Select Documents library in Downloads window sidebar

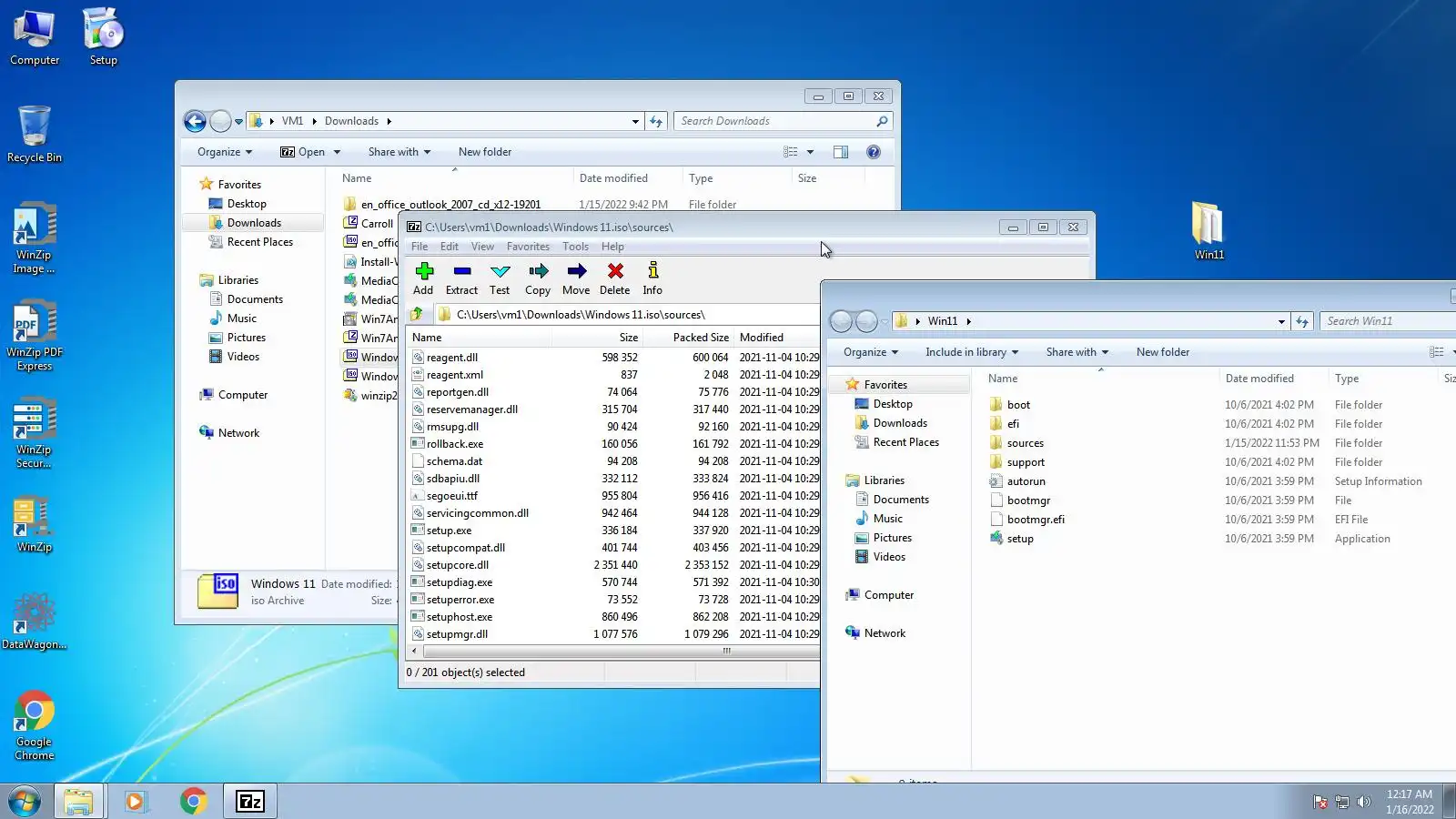pos(255,299)
